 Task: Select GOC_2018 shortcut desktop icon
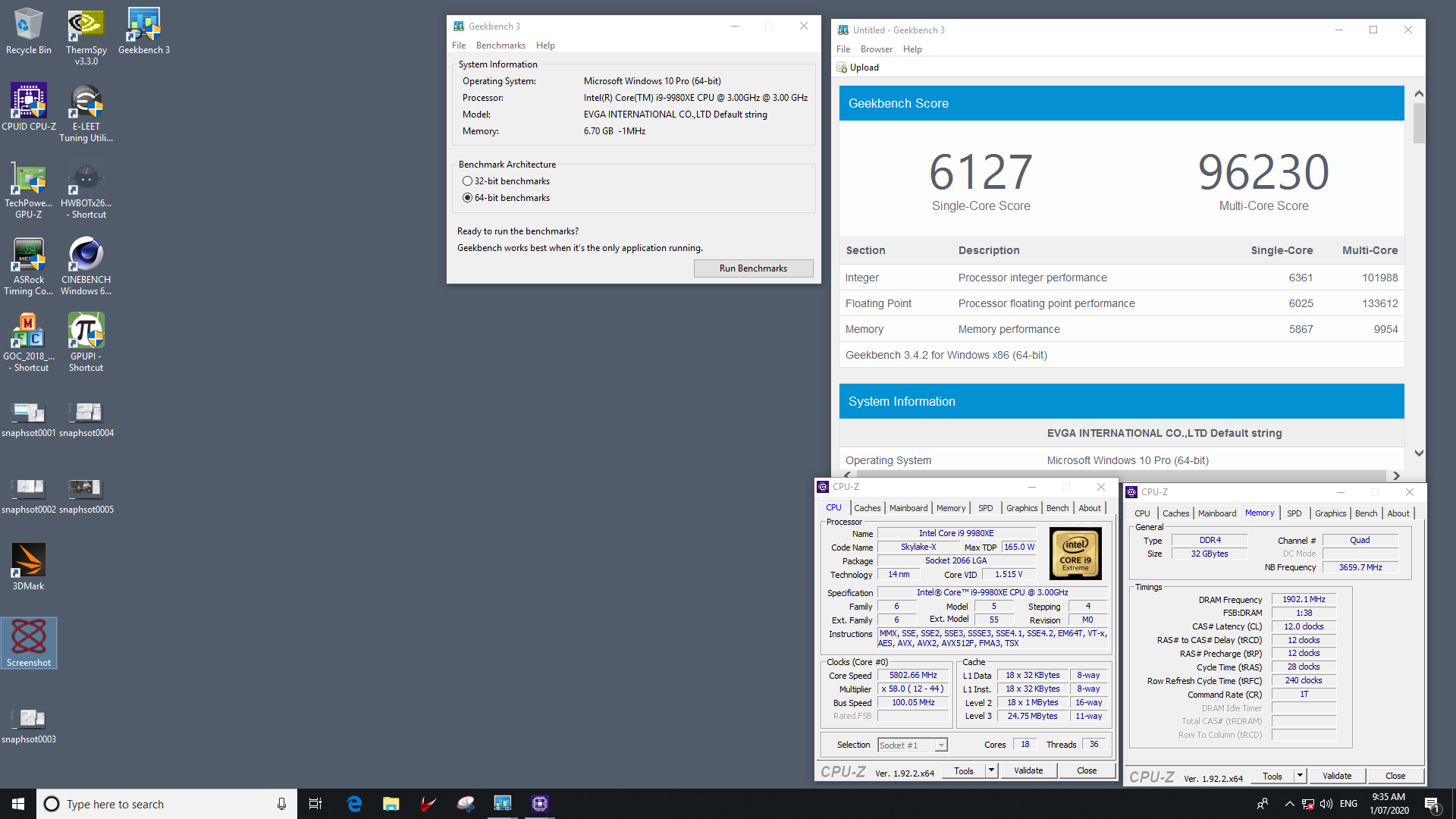tap(29, 342)
